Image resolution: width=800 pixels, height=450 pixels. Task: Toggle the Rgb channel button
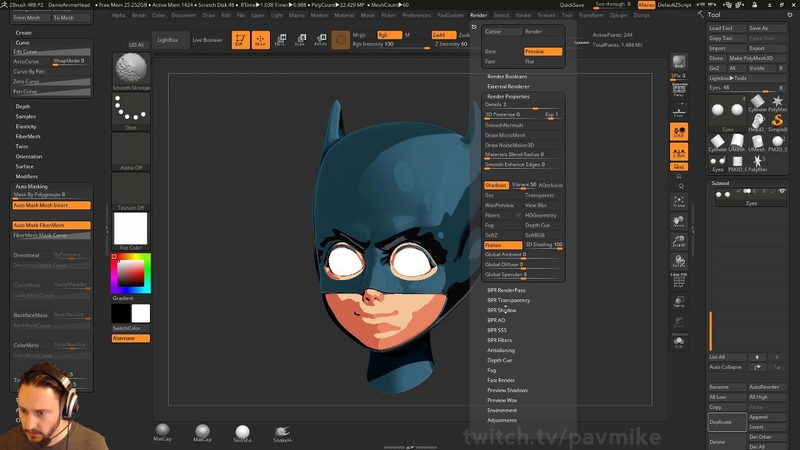[389, 35]
